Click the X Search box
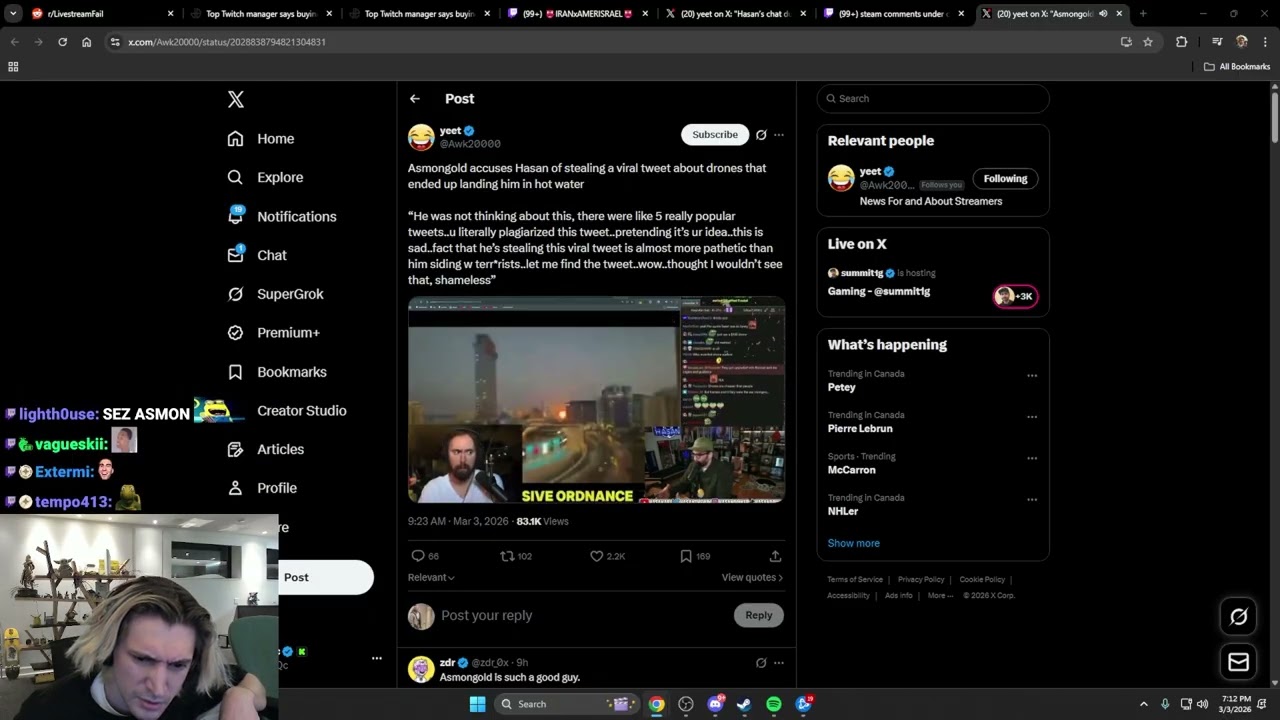 (x=933, y=99)
